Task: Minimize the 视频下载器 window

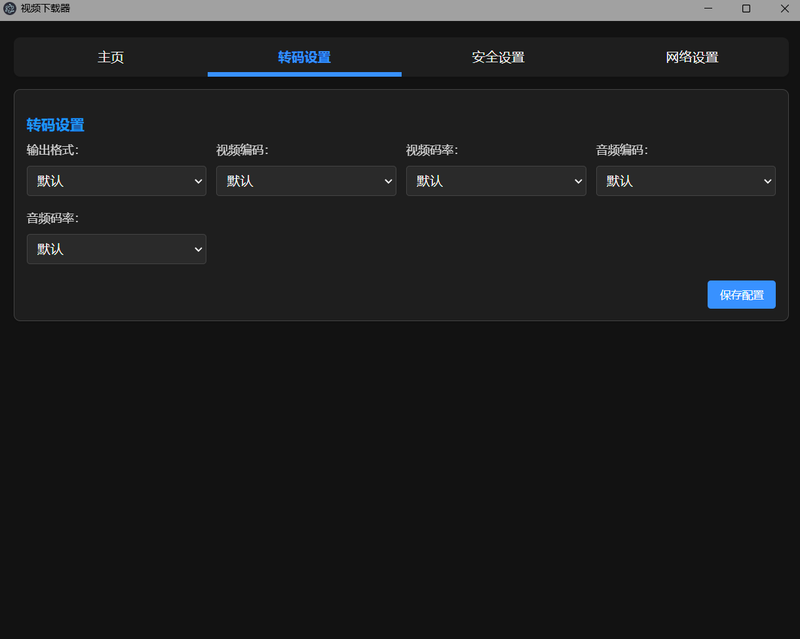Action: point(708,9)
